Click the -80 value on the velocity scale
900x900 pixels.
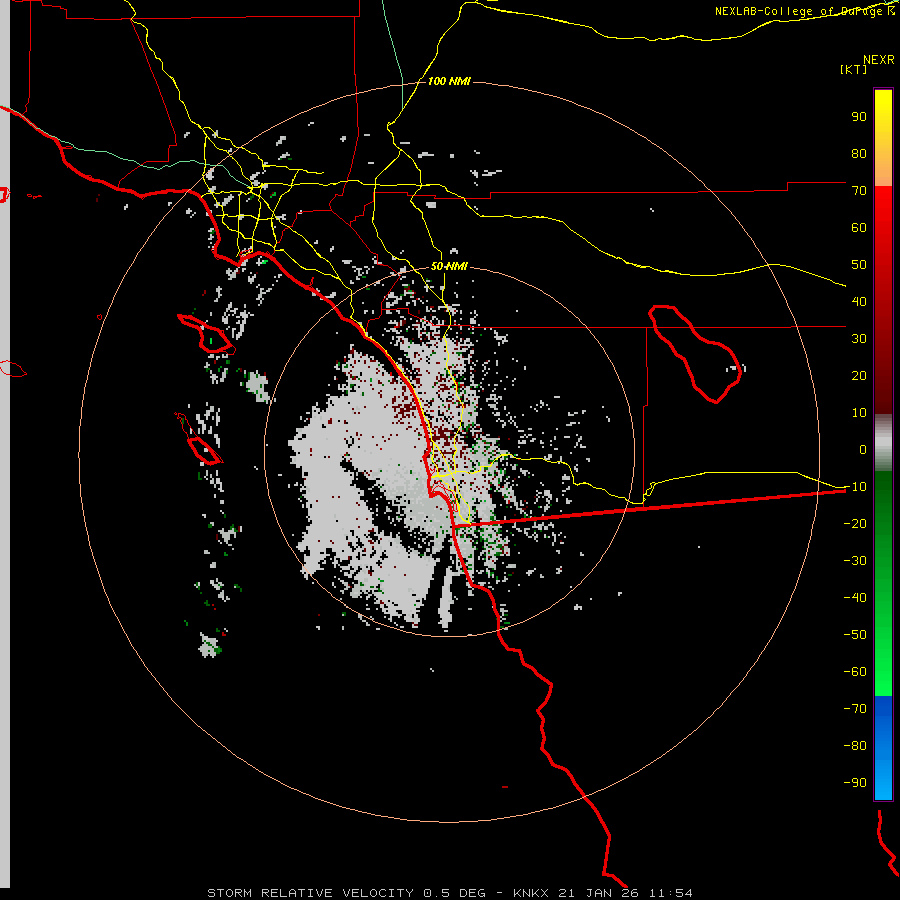[x=855, y=746]
